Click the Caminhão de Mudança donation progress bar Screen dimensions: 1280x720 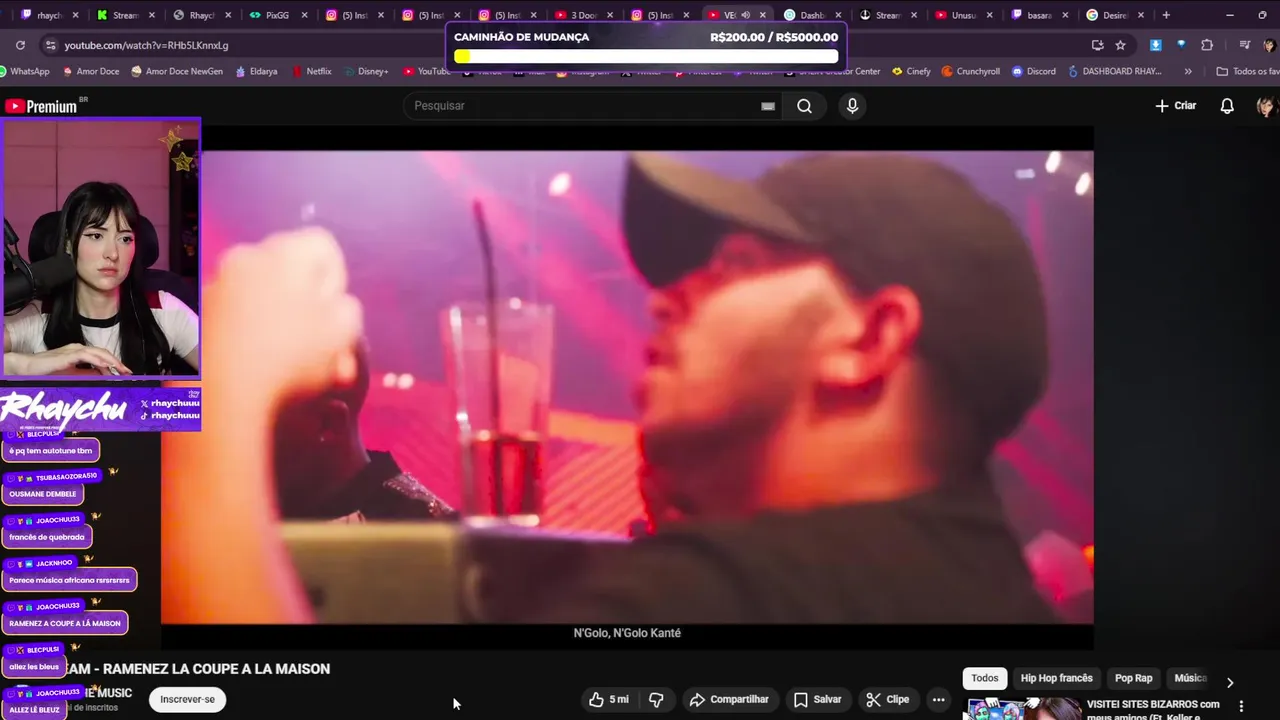(x=646, y=56)
